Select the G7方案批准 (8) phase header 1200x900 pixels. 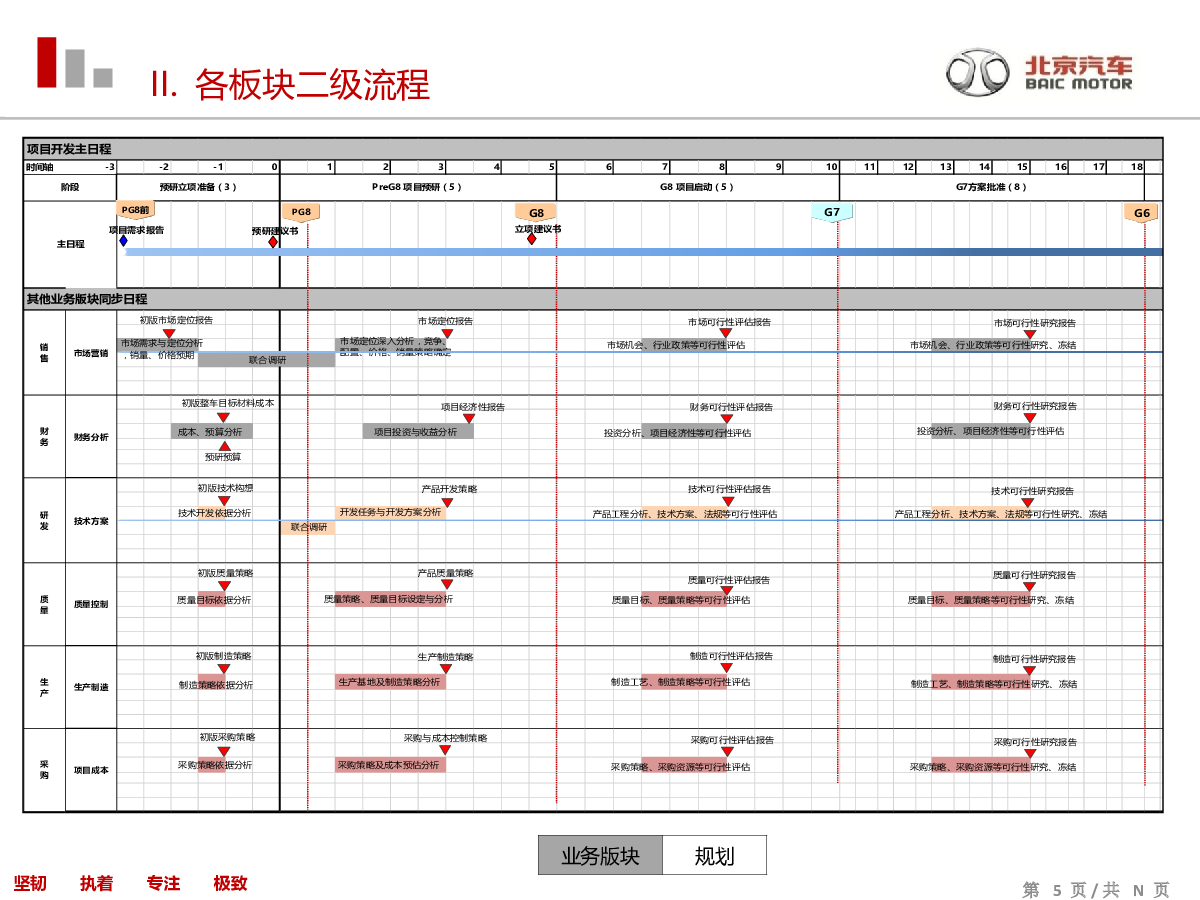(x=991, y=187)
